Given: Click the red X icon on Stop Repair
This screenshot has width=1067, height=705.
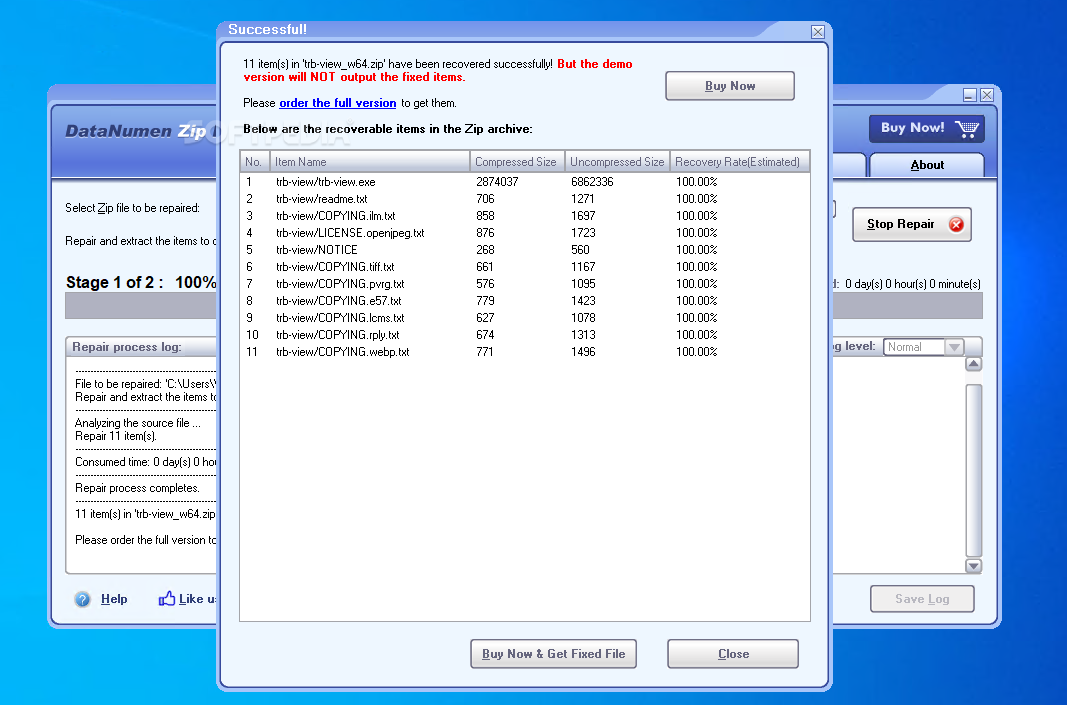Looking at the screenshot, I should click(956, 225).
